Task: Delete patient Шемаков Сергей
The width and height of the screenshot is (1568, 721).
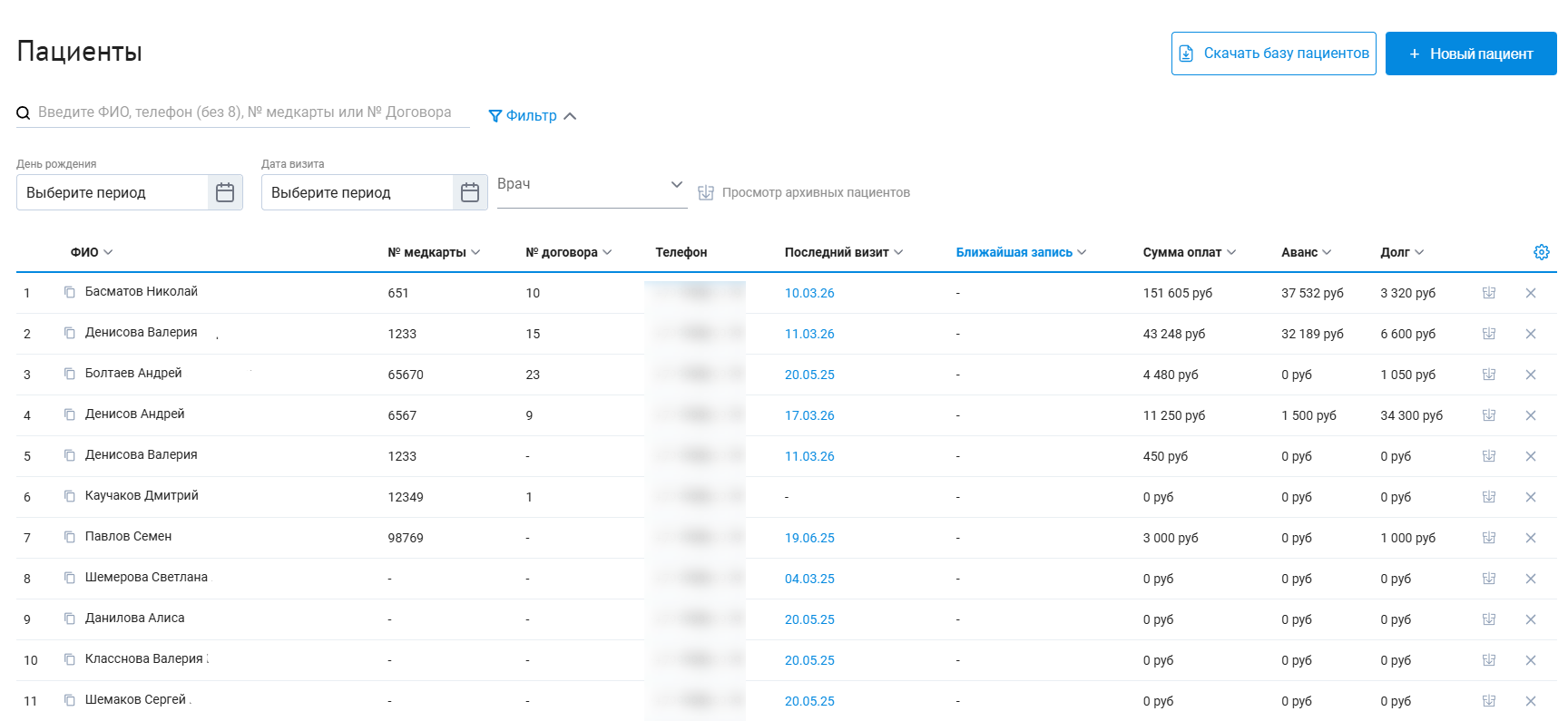Action: [1531, 701]
